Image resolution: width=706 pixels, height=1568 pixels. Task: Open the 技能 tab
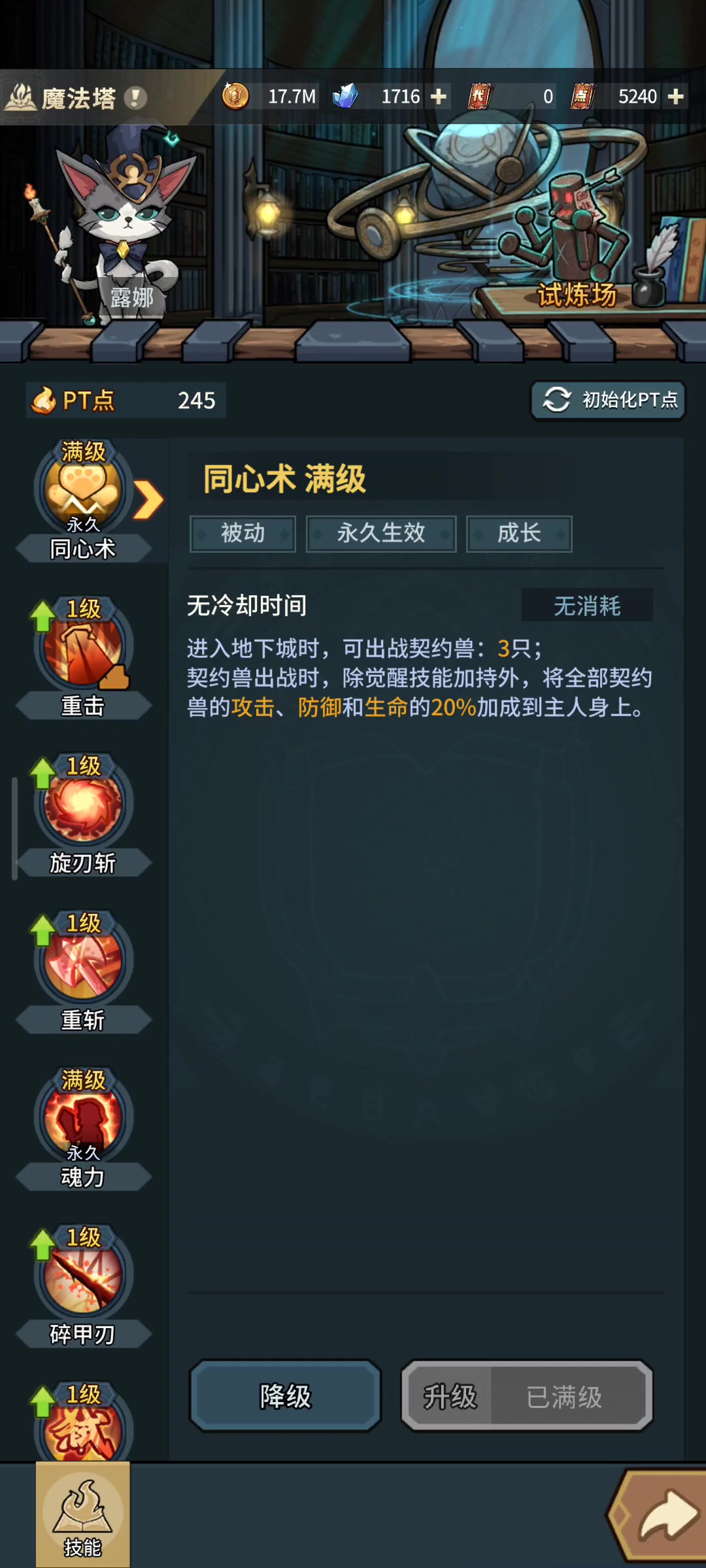[83, 1514]
